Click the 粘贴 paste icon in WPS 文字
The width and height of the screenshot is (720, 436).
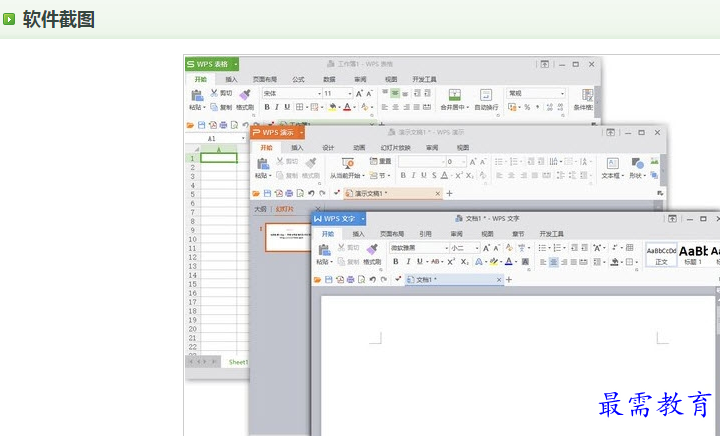coord(324,250)
